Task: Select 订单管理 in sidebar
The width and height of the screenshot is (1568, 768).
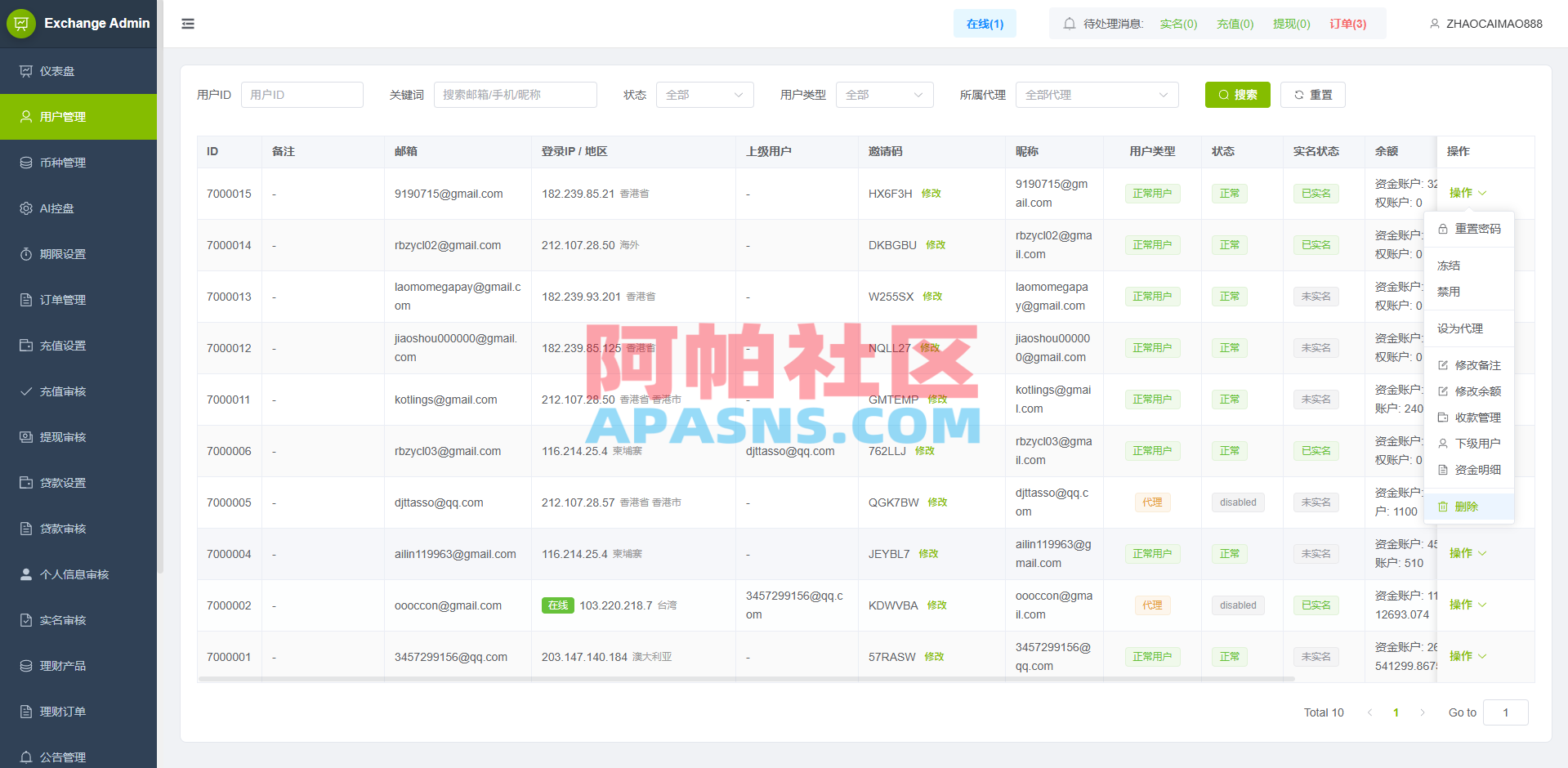Action: click(x=78, y=300)
